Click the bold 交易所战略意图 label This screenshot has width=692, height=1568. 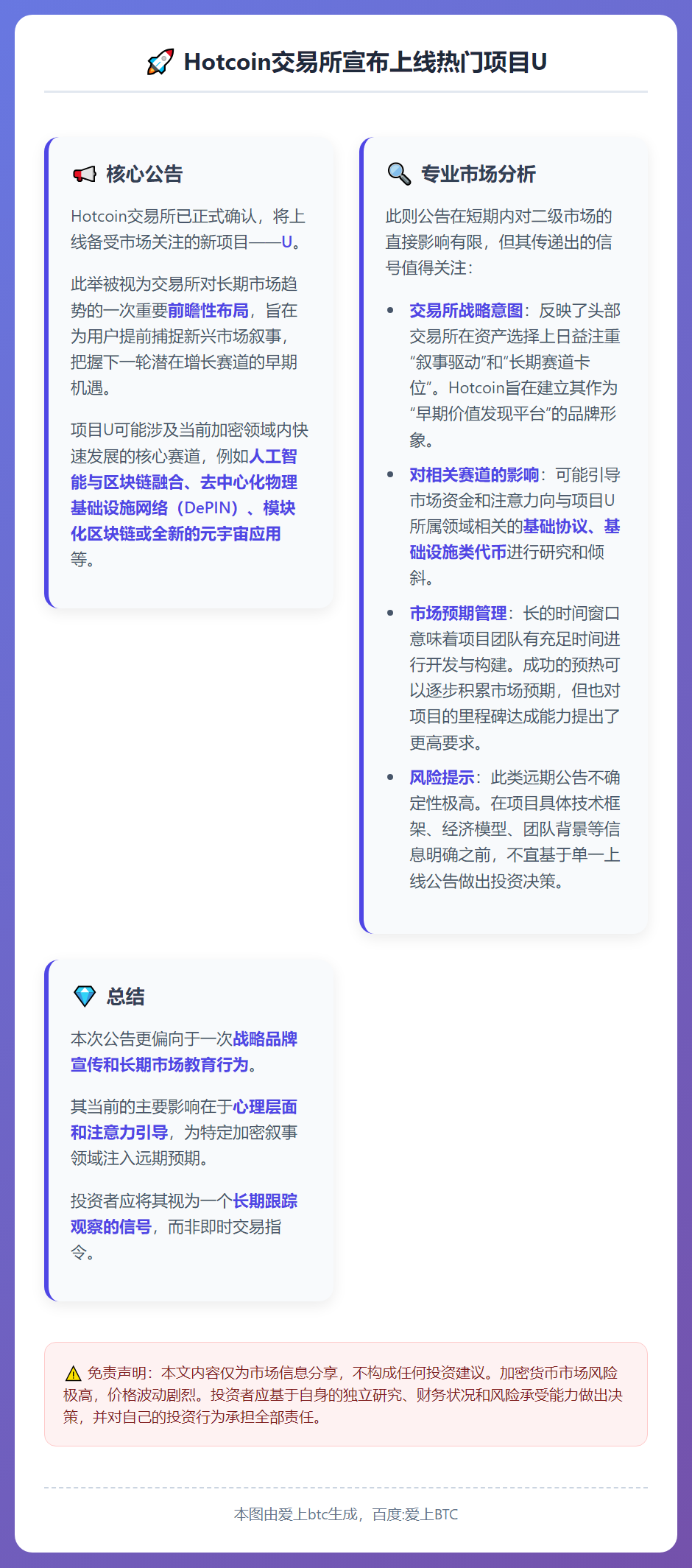(466, 311)
